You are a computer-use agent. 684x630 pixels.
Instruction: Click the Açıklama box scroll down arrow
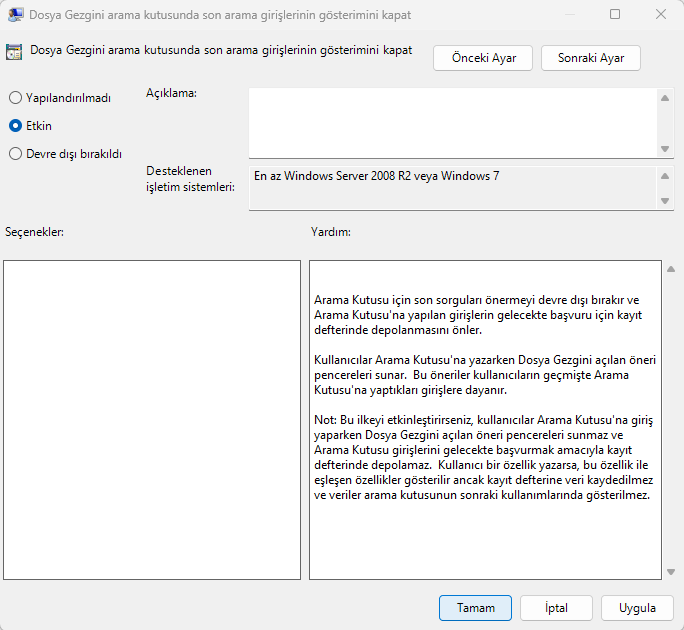(665, 148)
